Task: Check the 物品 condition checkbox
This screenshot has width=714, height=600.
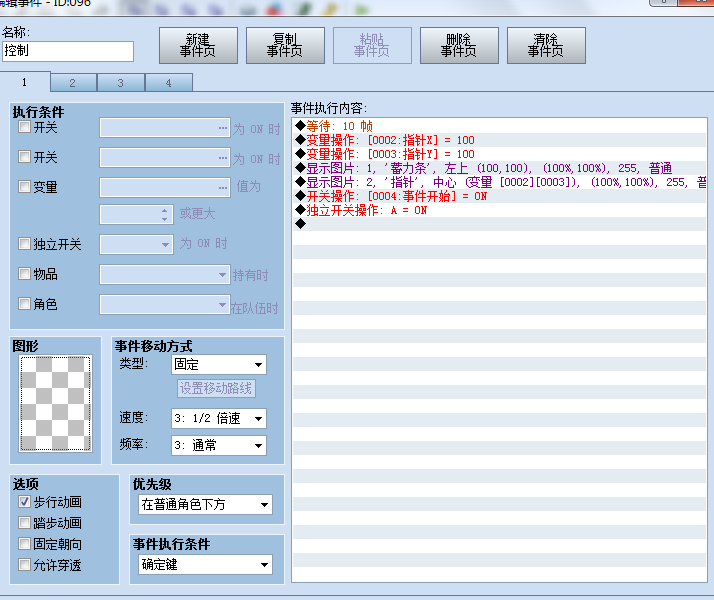Action: tap(24, 274)
